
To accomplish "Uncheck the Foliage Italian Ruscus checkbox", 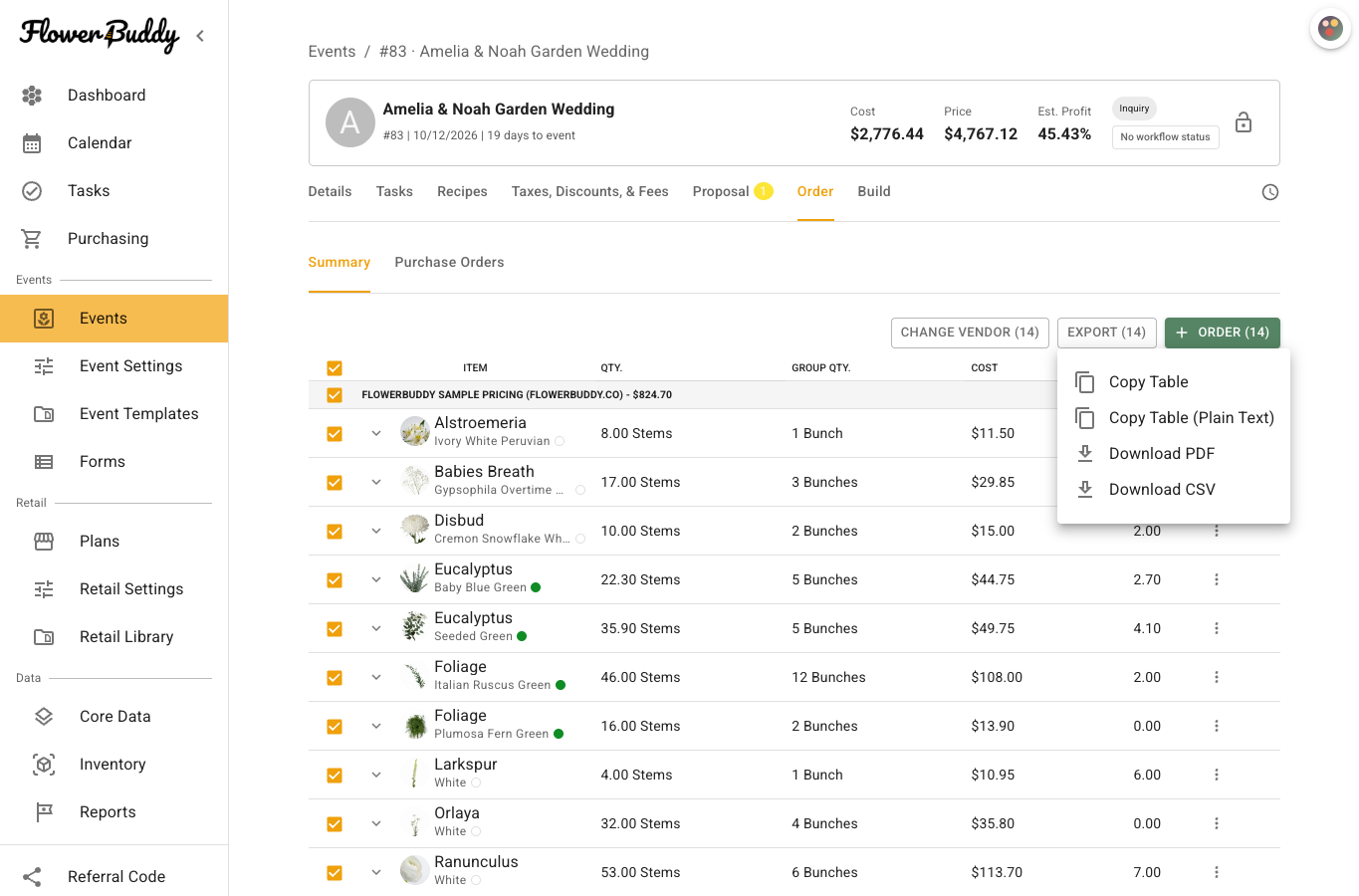I will click(x=335, y=678).
